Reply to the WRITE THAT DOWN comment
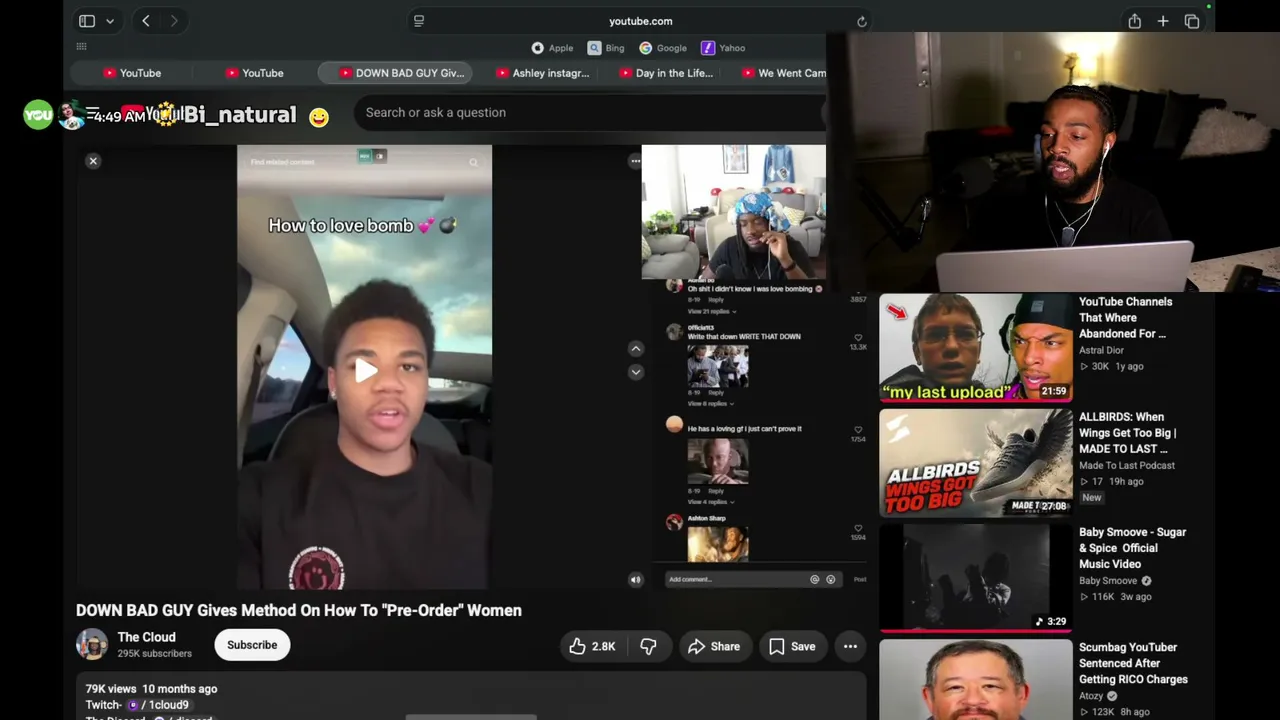This screenshot has width=1280, height=720. tap(716, 393)
